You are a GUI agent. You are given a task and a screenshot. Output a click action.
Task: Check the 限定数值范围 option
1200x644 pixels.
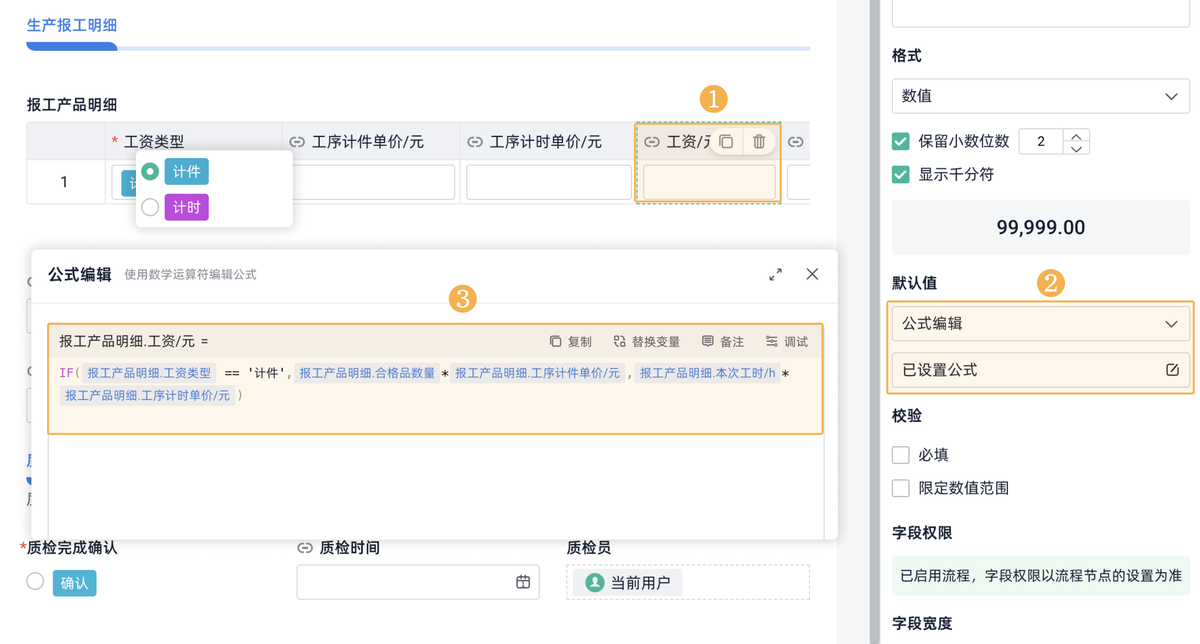click(x=901, y=488)
